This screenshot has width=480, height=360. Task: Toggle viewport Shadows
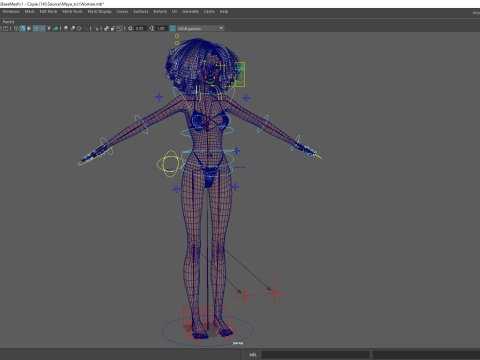click(x=56, y=28)
